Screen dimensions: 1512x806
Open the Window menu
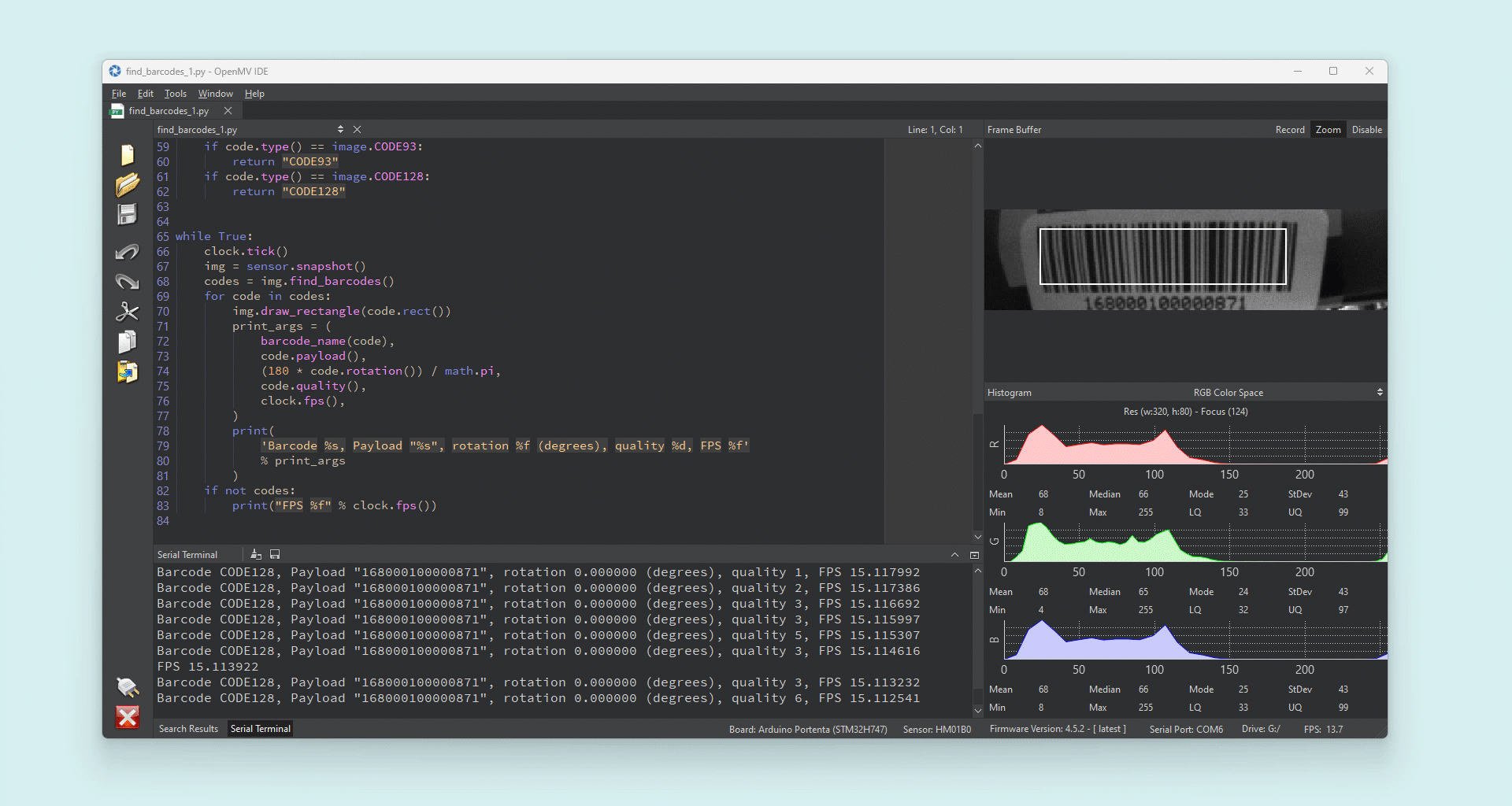(215, 93)
